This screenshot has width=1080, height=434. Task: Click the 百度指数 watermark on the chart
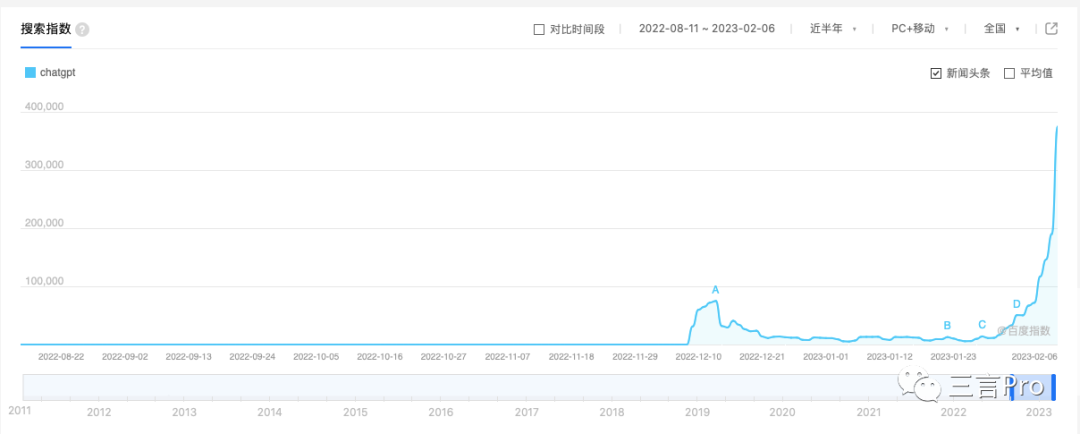1024,331
